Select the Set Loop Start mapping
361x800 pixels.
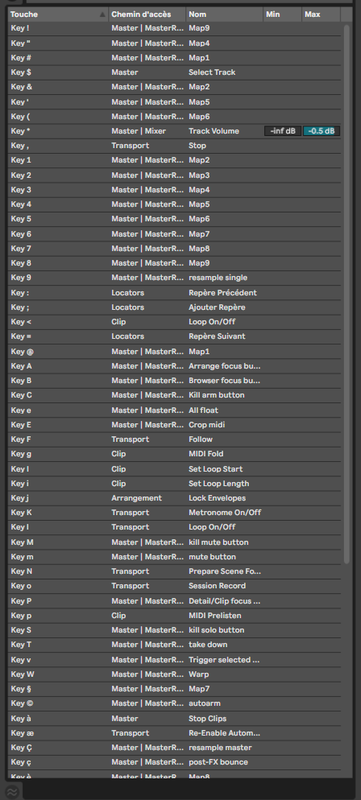215,469
